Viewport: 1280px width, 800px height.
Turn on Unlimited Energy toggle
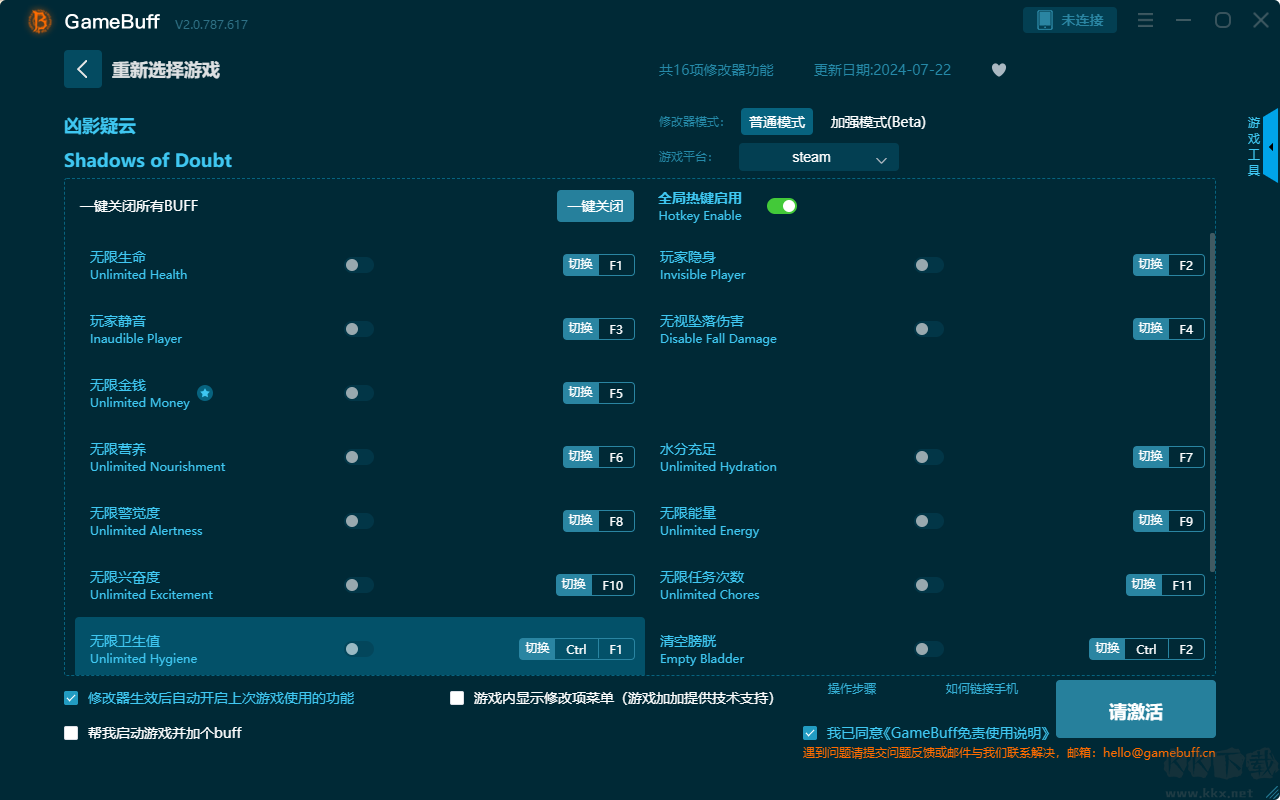click(x=929, y=521)
